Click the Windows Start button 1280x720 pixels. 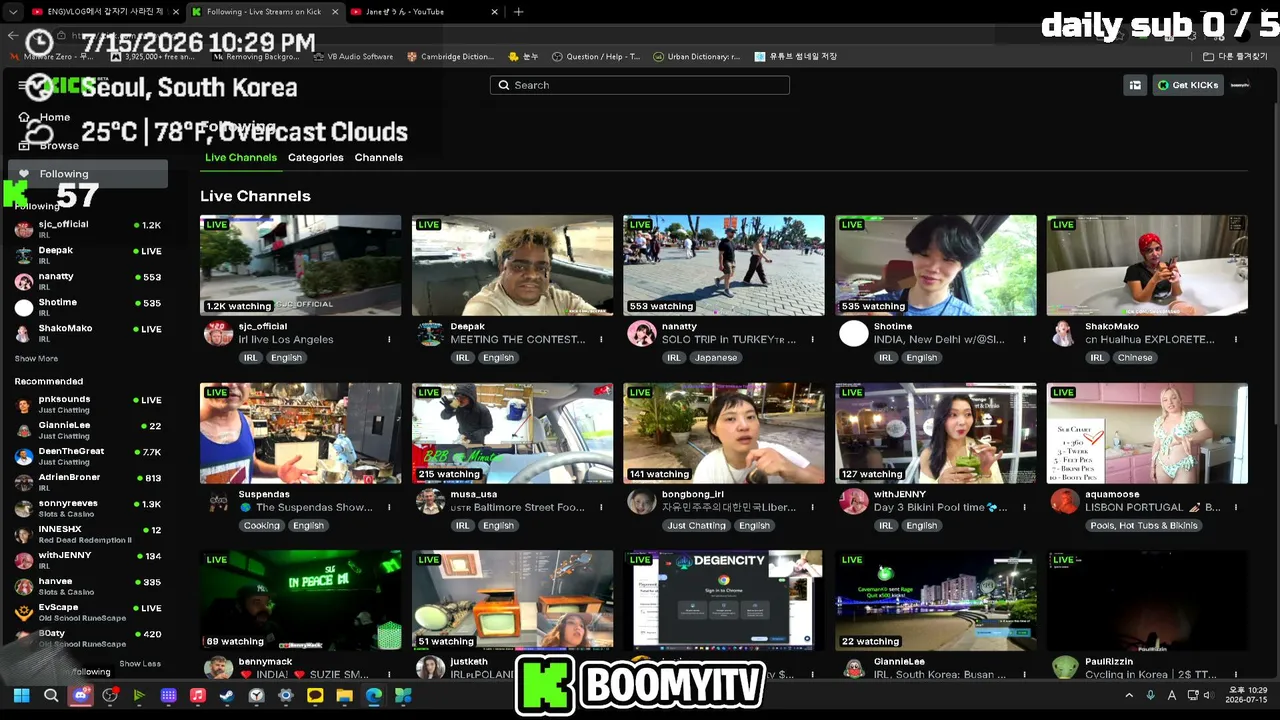21,696
